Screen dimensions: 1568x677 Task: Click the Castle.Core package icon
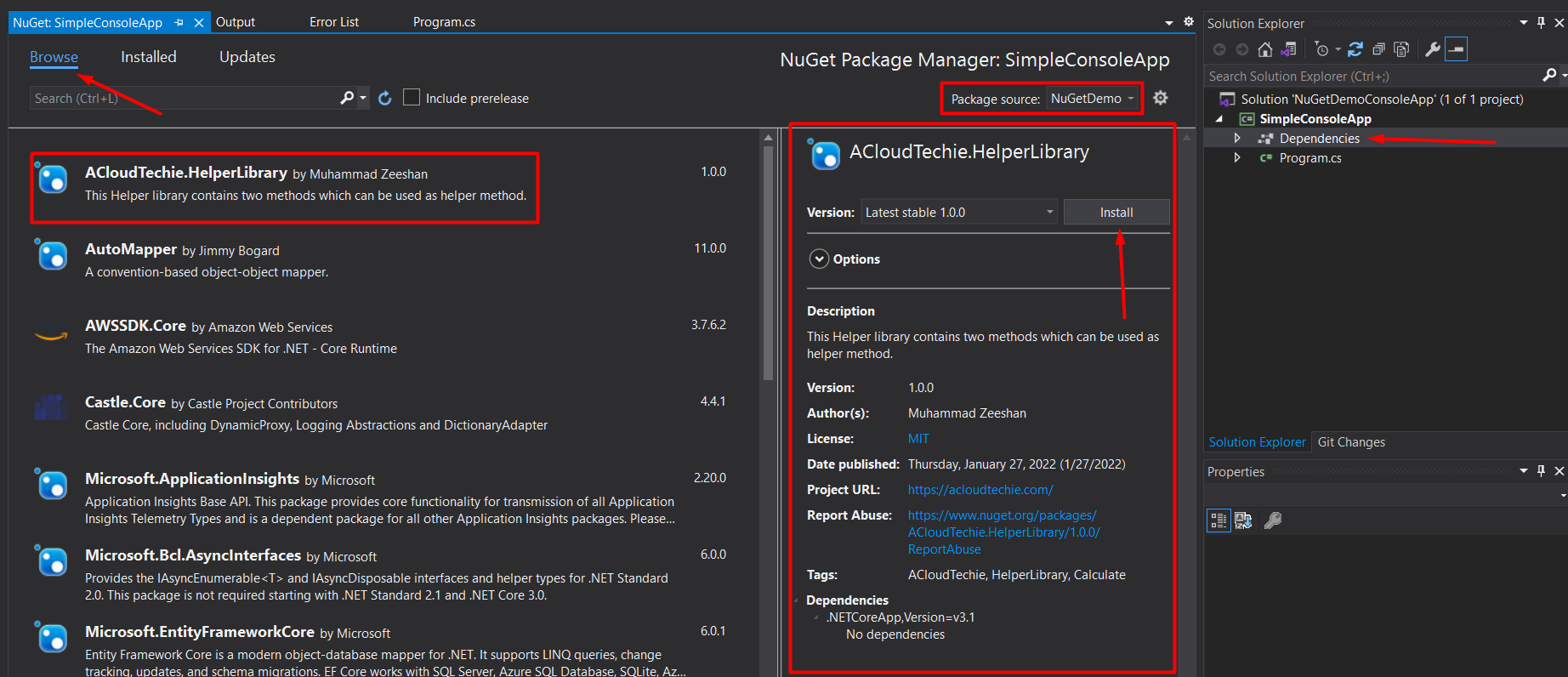(x=51, y=407)
